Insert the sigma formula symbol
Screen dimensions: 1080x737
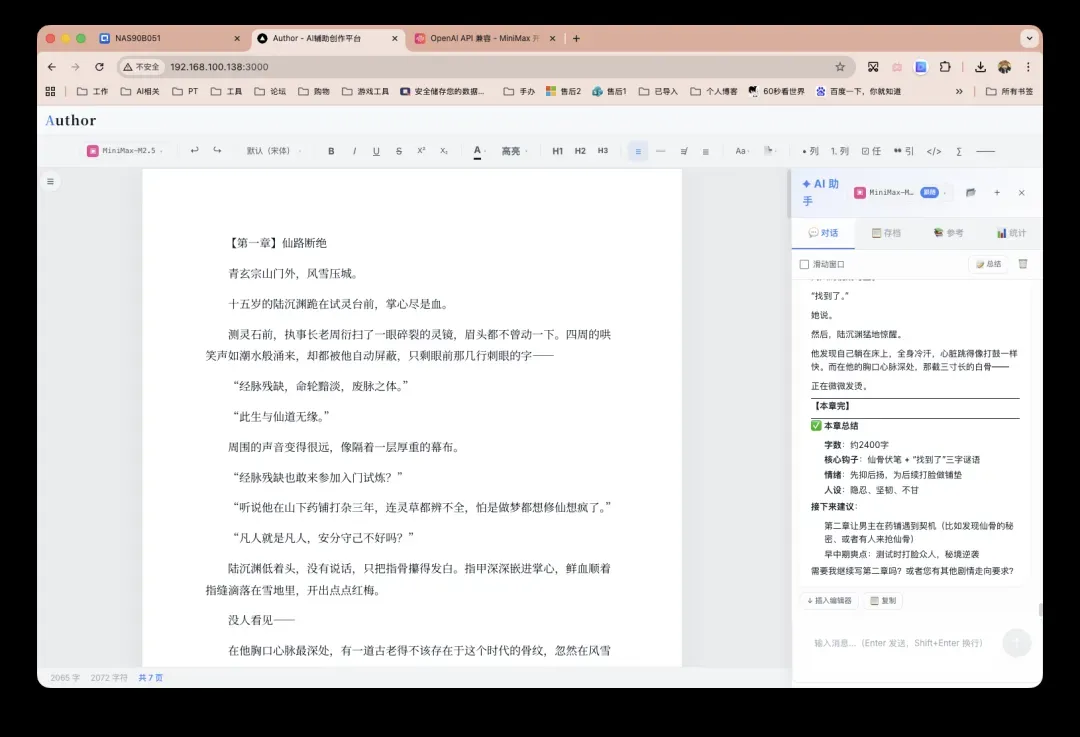tap(959, 151)
